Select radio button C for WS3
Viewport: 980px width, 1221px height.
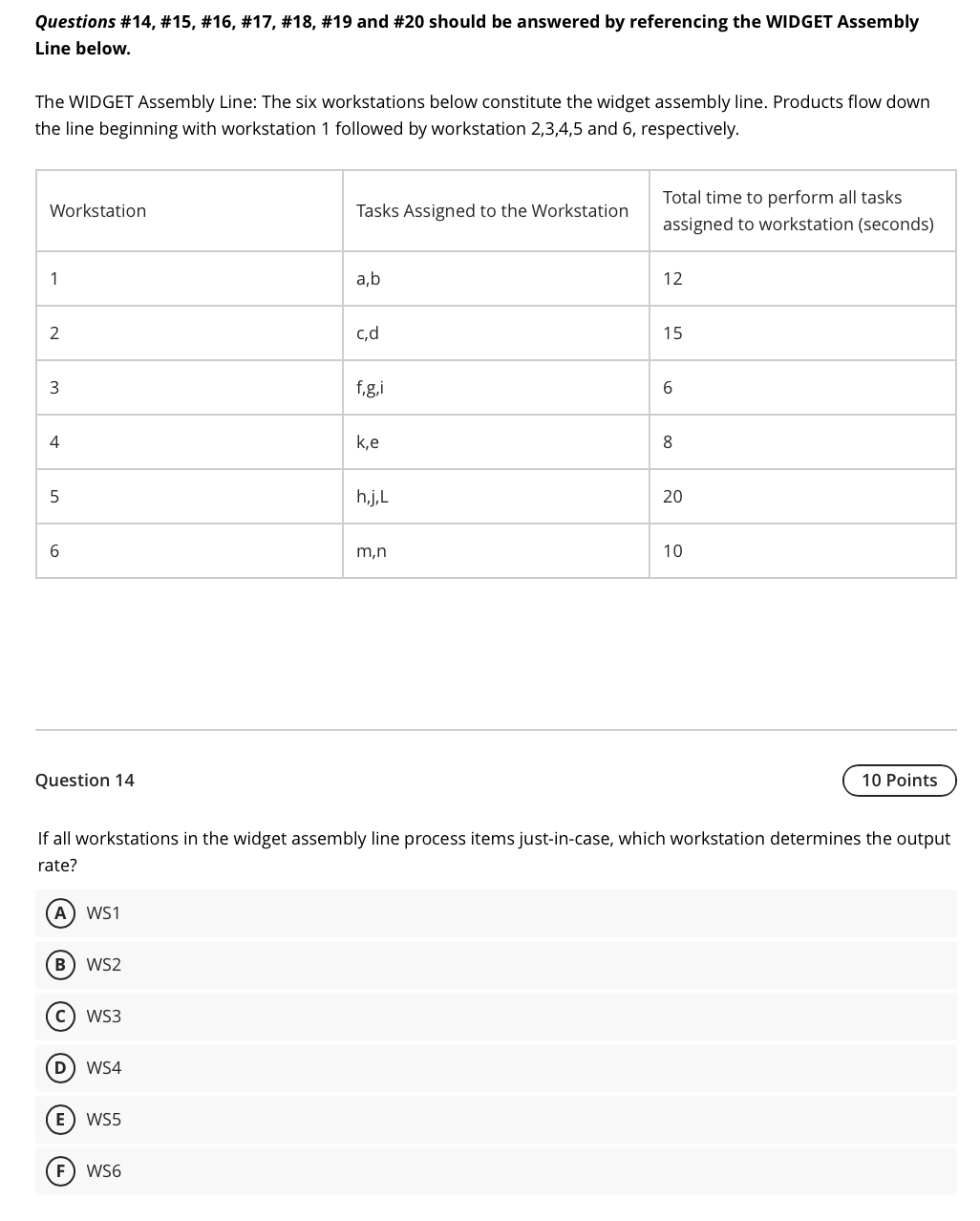60,1017
